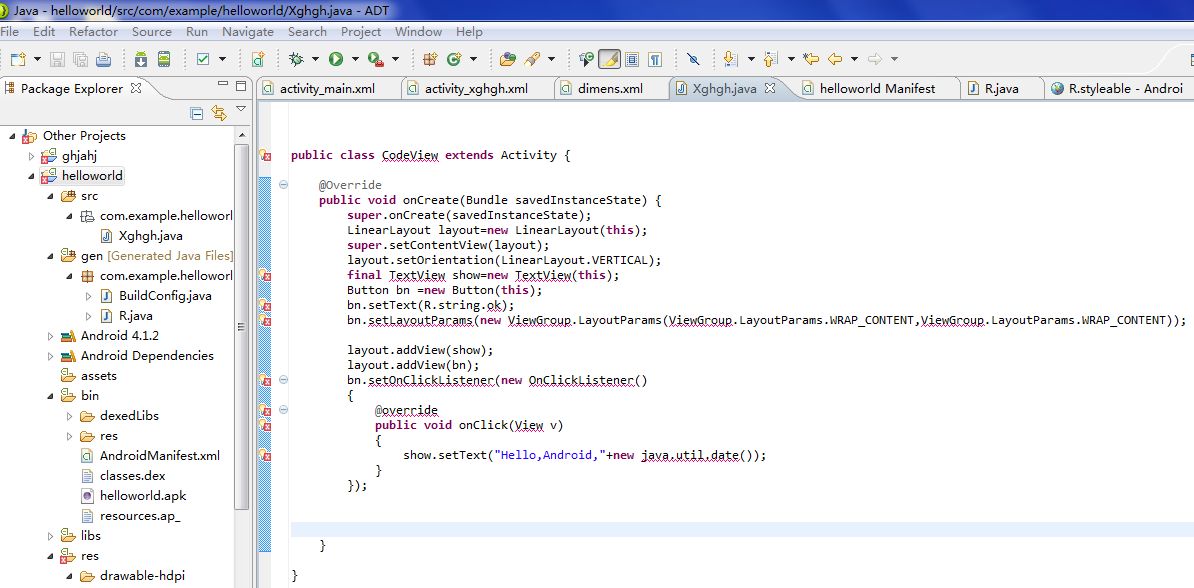Go to Last Edit Location
1194x588 pixels.
click(811, 59)
